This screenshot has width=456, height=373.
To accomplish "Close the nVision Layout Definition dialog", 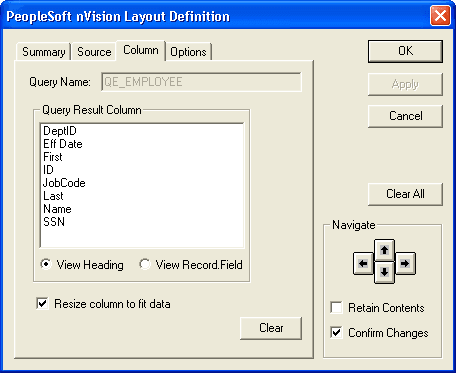I will (440, 16).
